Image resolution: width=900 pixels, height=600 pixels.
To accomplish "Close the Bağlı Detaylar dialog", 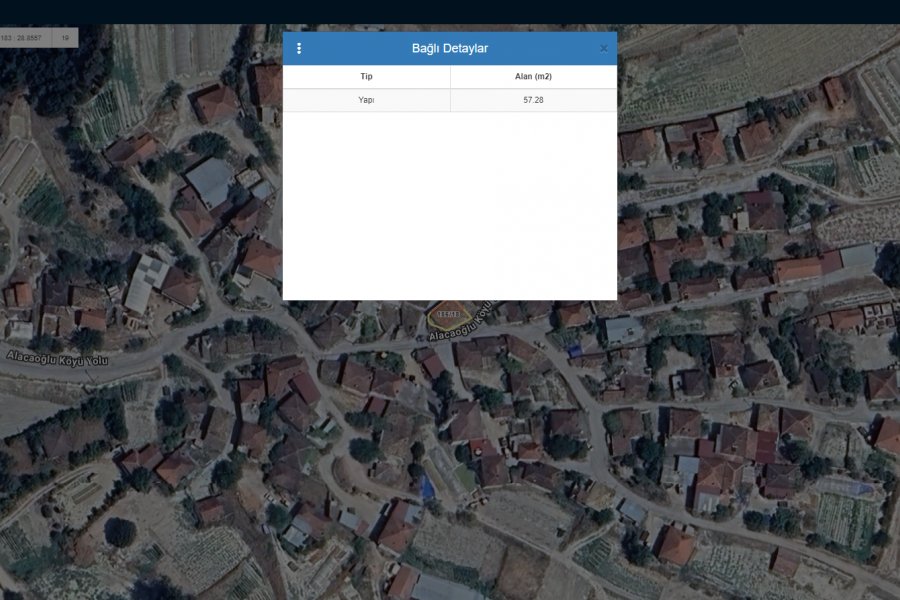I will (x=603, y=49).
